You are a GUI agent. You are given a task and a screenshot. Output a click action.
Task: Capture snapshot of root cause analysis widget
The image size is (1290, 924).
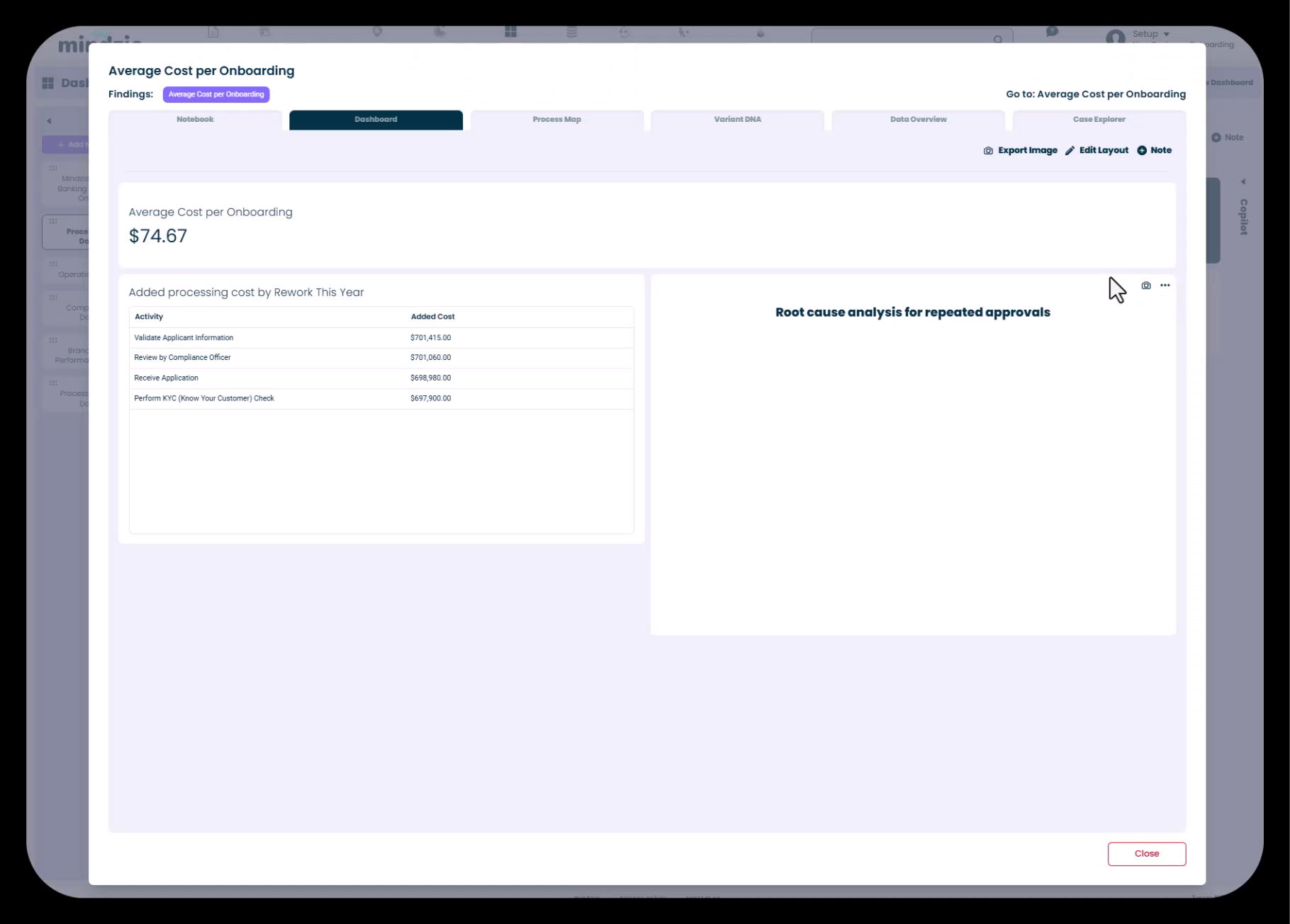pyautogui.click(x=1145, y=286)
